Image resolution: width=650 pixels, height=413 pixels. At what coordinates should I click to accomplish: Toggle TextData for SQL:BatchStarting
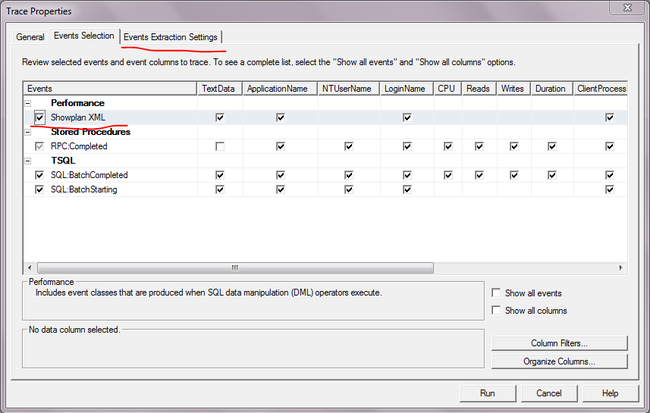220,189
